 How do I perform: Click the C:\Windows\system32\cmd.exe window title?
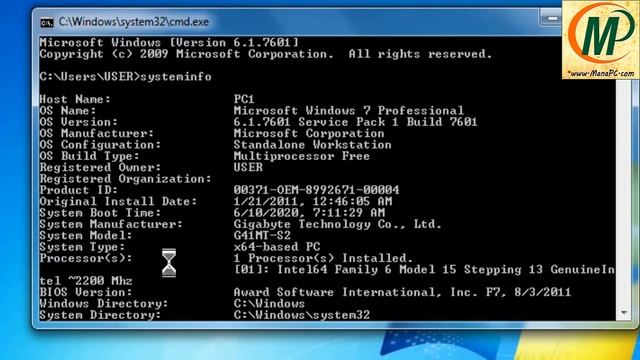133,22
